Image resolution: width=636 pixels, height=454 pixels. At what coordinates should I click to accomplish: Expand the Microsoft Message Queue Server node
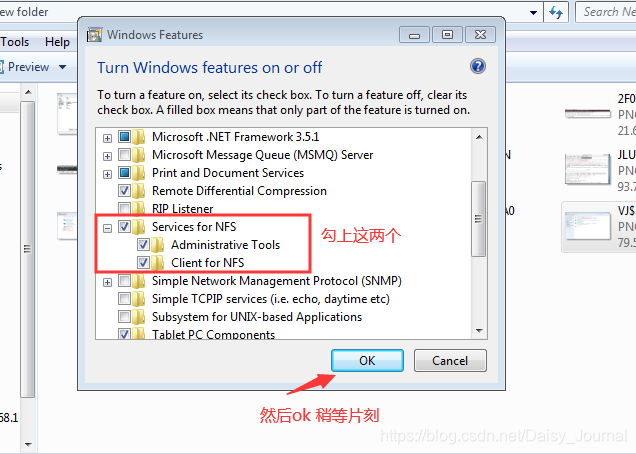tap(107, 157)
